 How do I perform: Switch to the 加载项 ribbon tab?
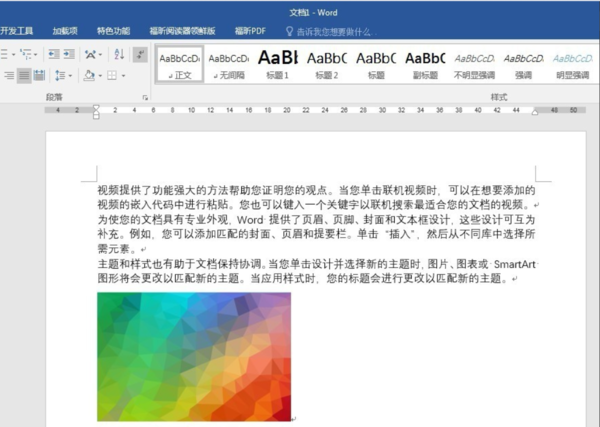65,31
